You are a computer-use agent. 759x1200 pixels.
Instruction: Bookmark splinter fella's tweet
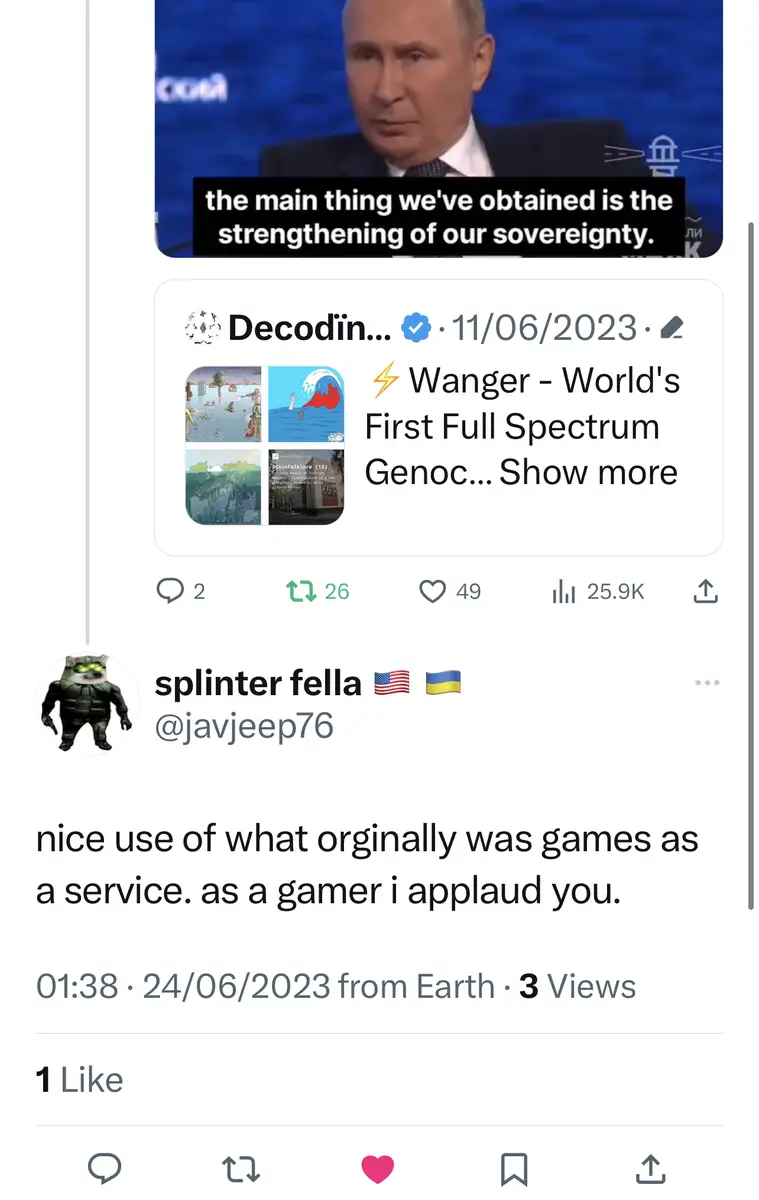513,1168
